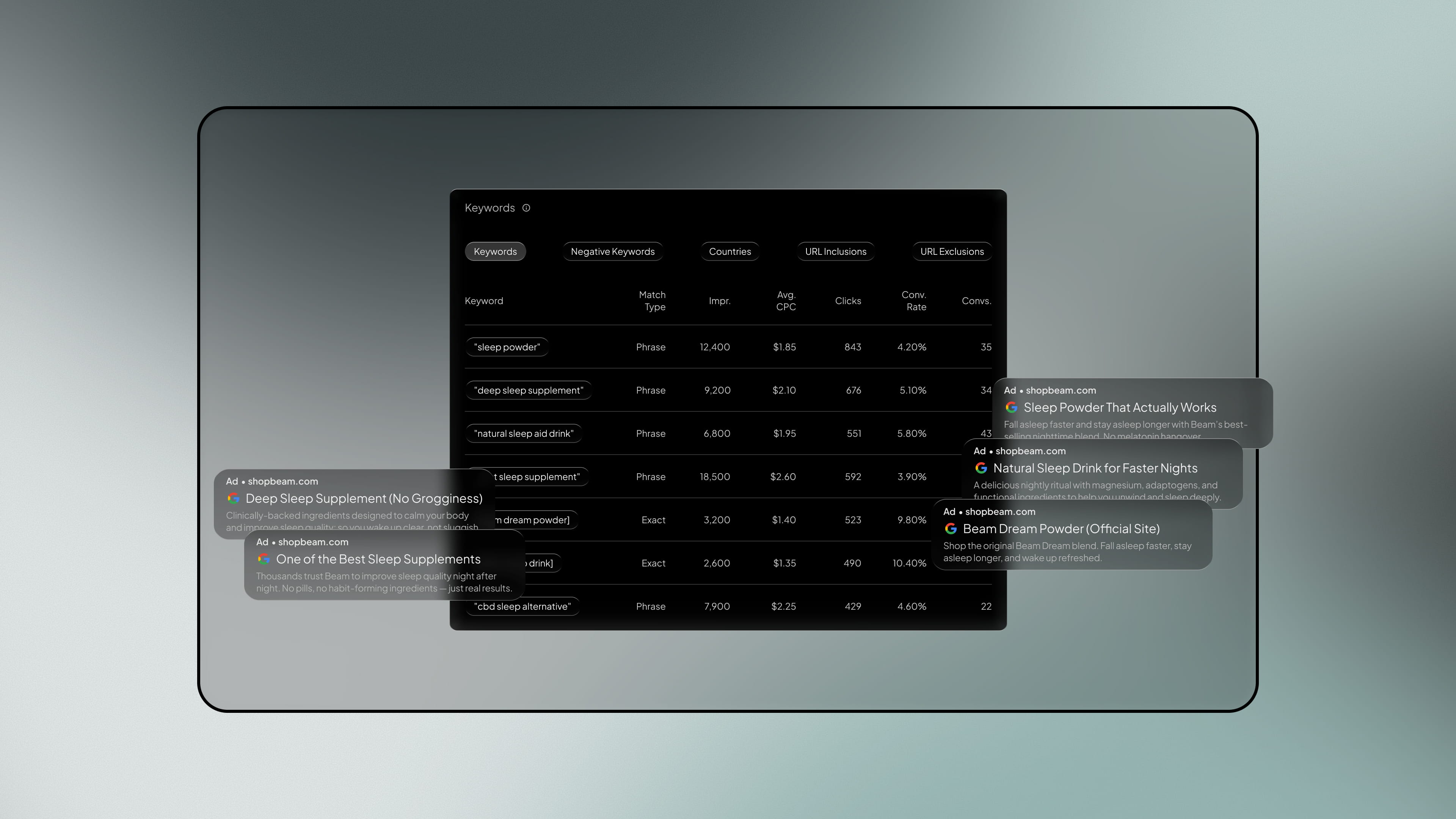Open the "Beam Dream Powder (Official Site)" headline
The width and height of the screenshot is (1456, 819).
[x=1061, y=529]
